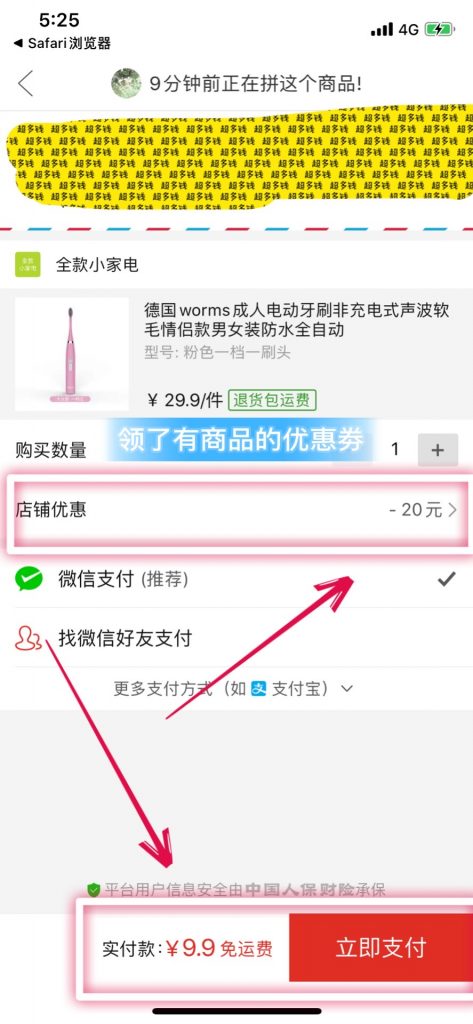Open the 全款小家电 store name

tap(97, 264)
